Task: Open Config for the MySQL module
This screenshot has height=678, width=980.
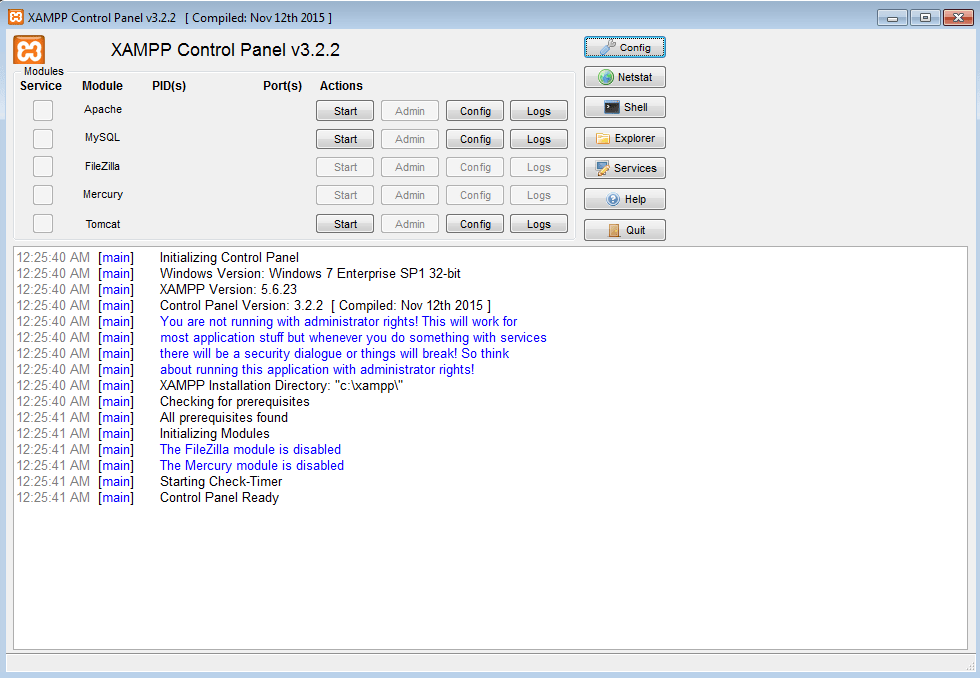Action: point(474,138)
